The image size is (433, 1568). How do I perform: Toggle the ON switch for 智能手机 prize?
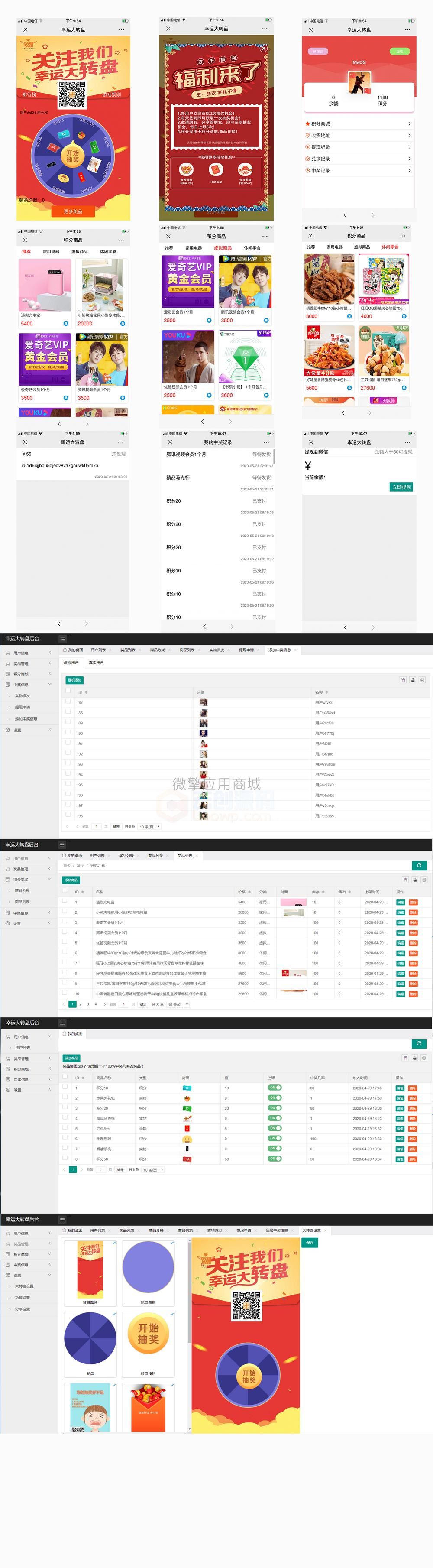click(275, 1149)
